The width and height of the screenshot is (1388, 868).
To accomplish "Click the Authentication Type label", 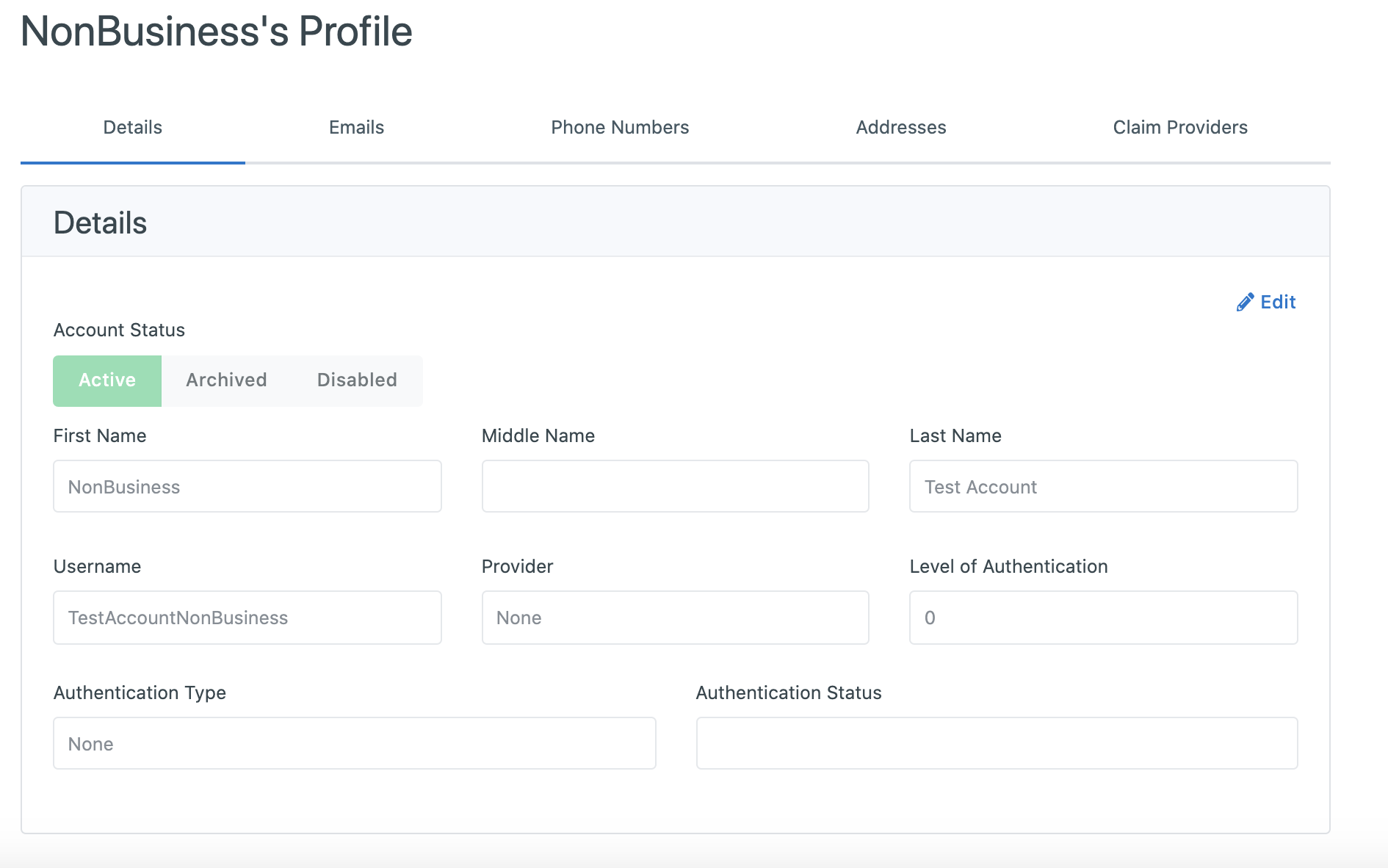I will pyautogui.click(x=140, y=692).
